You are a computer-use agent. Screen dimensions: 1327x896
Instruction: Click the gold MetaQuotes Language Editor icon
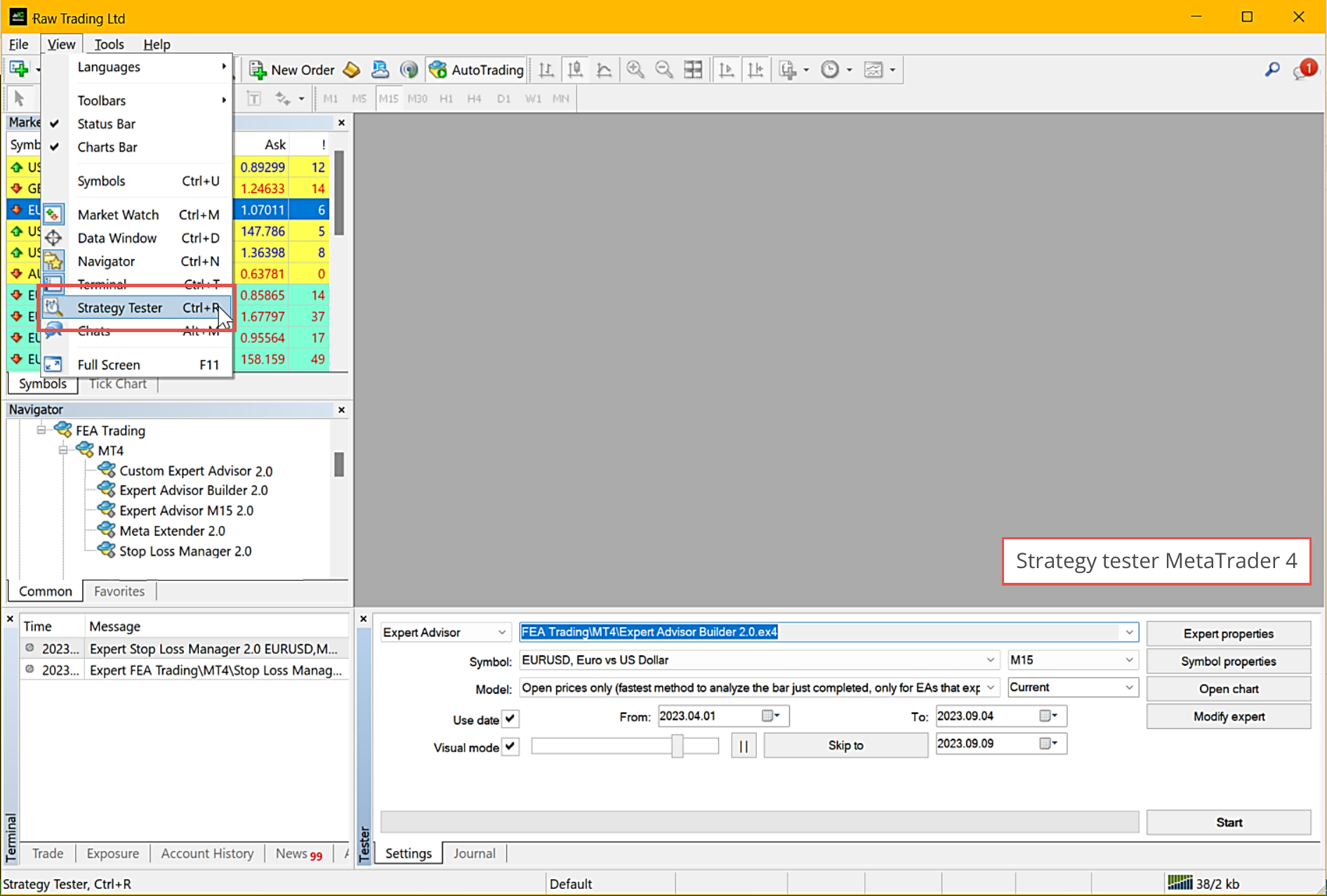click(x=352, y=70)
